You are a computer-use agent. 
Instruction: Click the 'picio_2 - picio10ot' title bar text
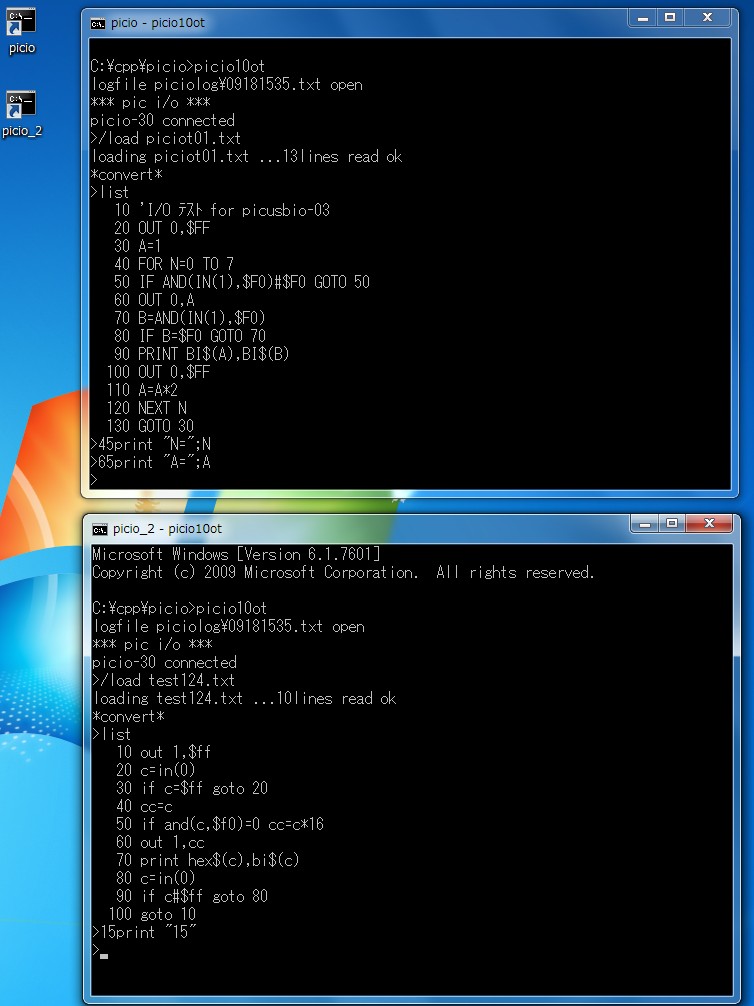(167, 529)
